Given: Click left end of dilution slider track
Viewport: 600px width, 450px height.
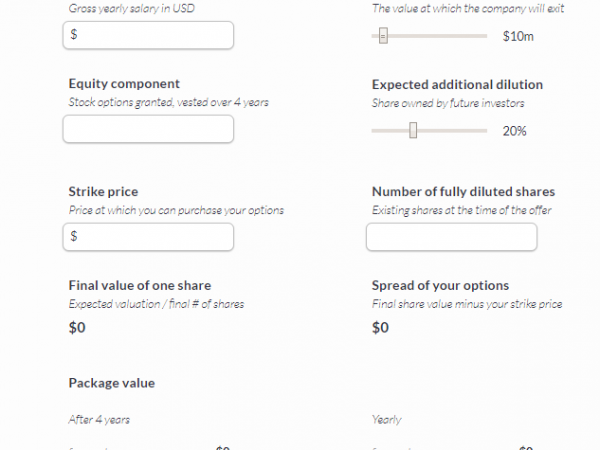Looking at the screenshot, I should [374, 130].
